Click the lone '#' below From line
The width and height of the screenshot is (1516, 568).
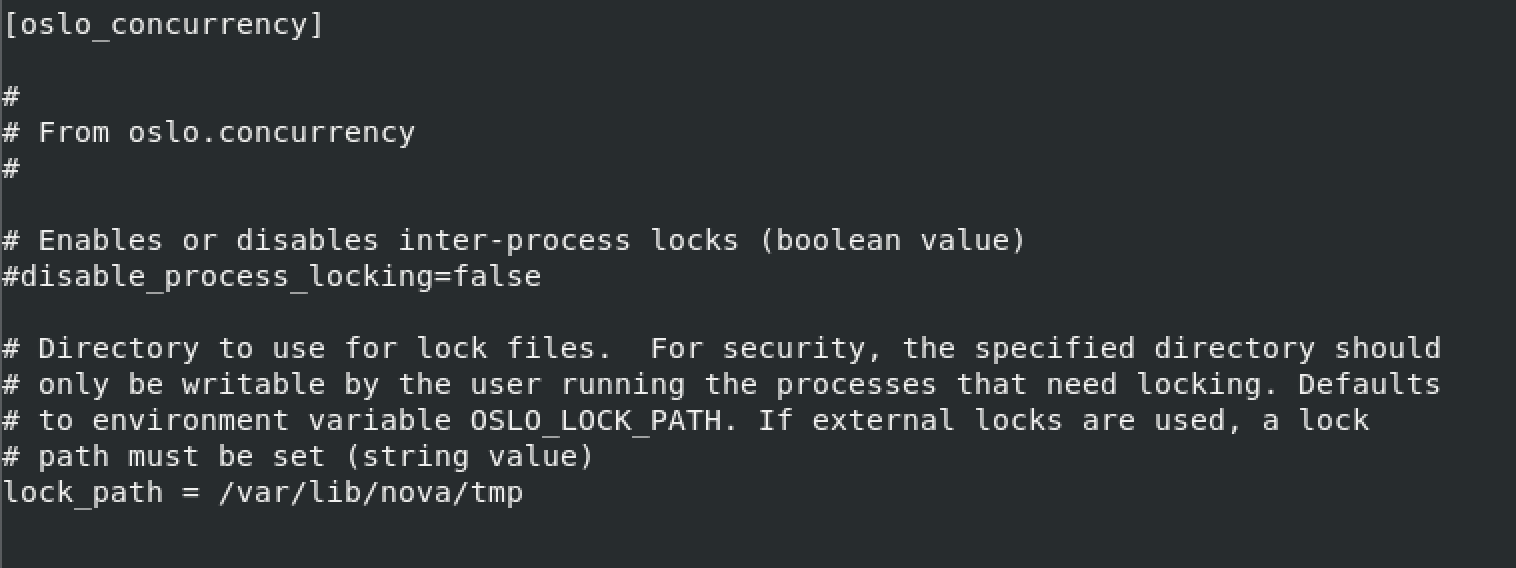pyautogui.click(x=11, y=168)
